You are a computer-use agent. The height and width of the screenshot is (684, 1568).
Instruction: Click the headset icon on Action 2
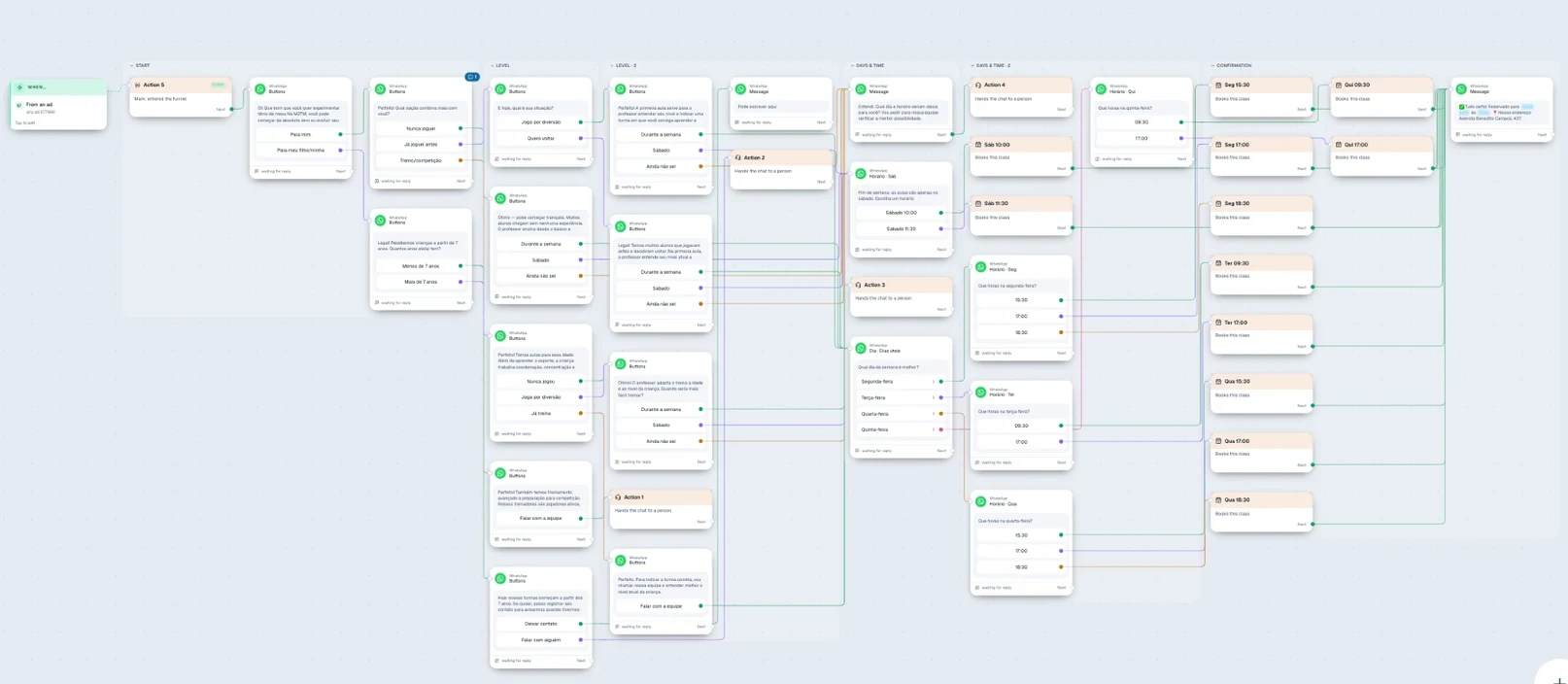(x=738, y=157)
